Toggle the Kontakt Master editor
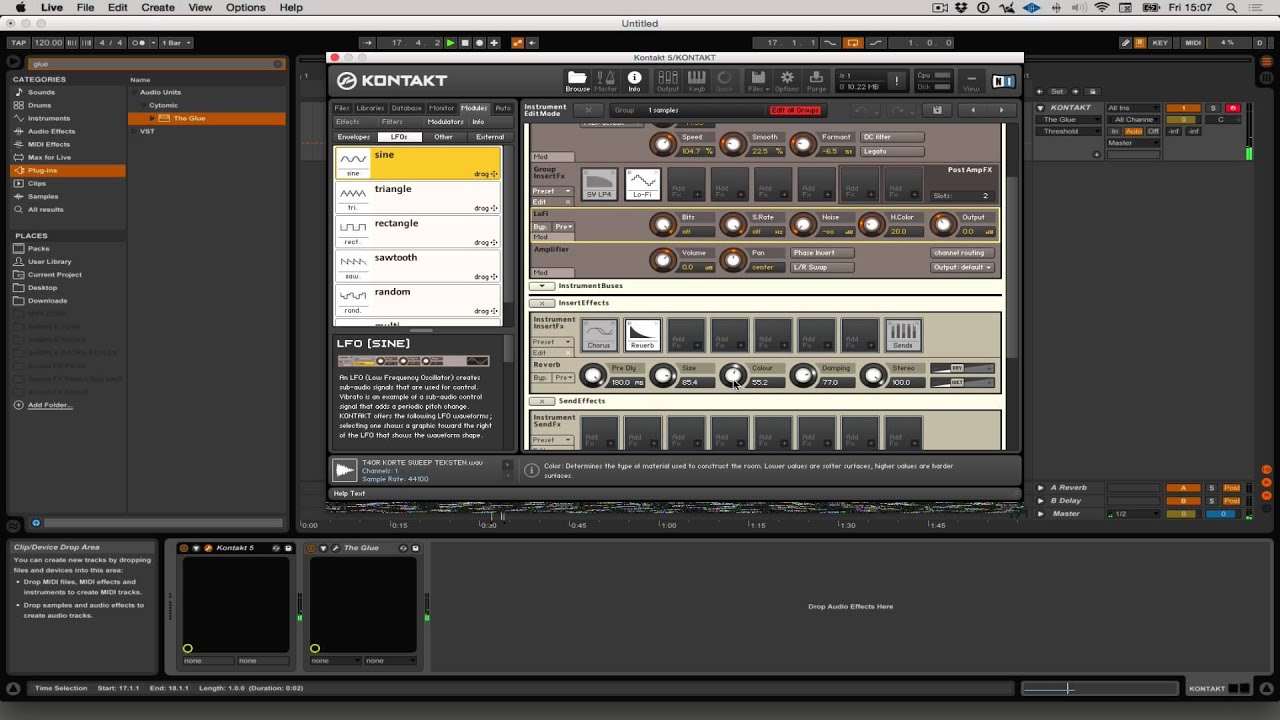This screenshot has width=1280, height=720. [x=606, y=80]
